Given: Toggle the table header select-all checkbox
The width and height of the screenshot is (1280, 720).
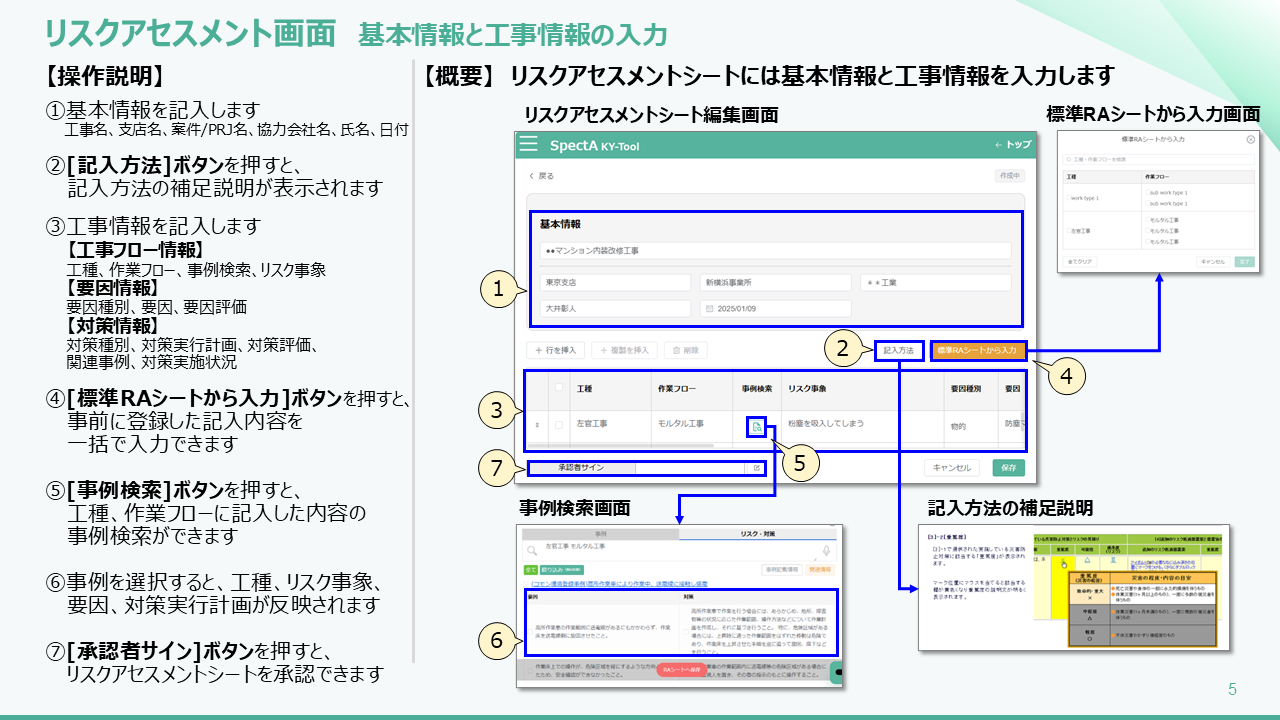Looking at the screenshot, I should coord(559,388).
